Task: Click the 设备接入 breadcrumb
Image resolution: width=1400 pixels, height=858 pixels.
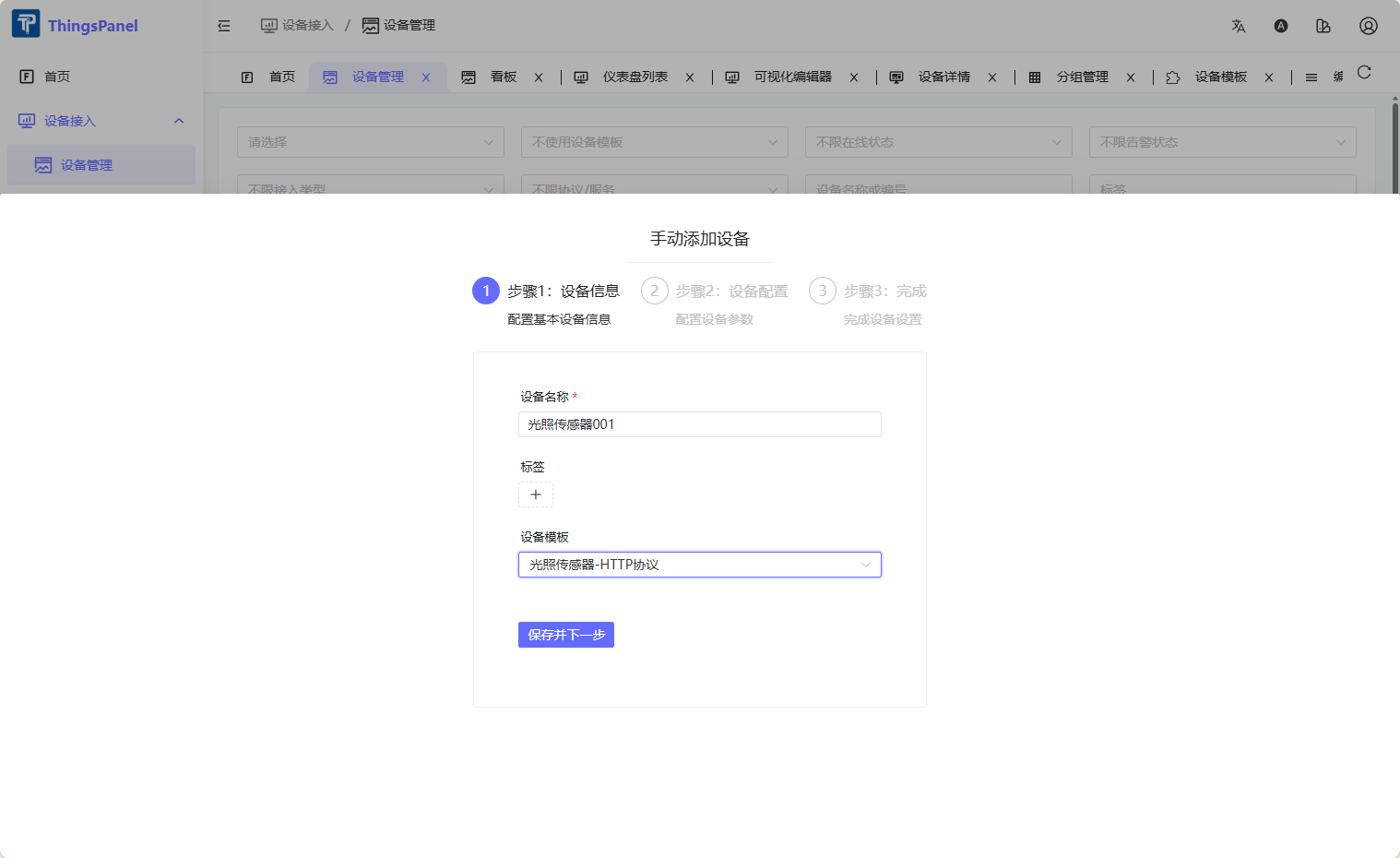Action: click(x=297, y=26)
